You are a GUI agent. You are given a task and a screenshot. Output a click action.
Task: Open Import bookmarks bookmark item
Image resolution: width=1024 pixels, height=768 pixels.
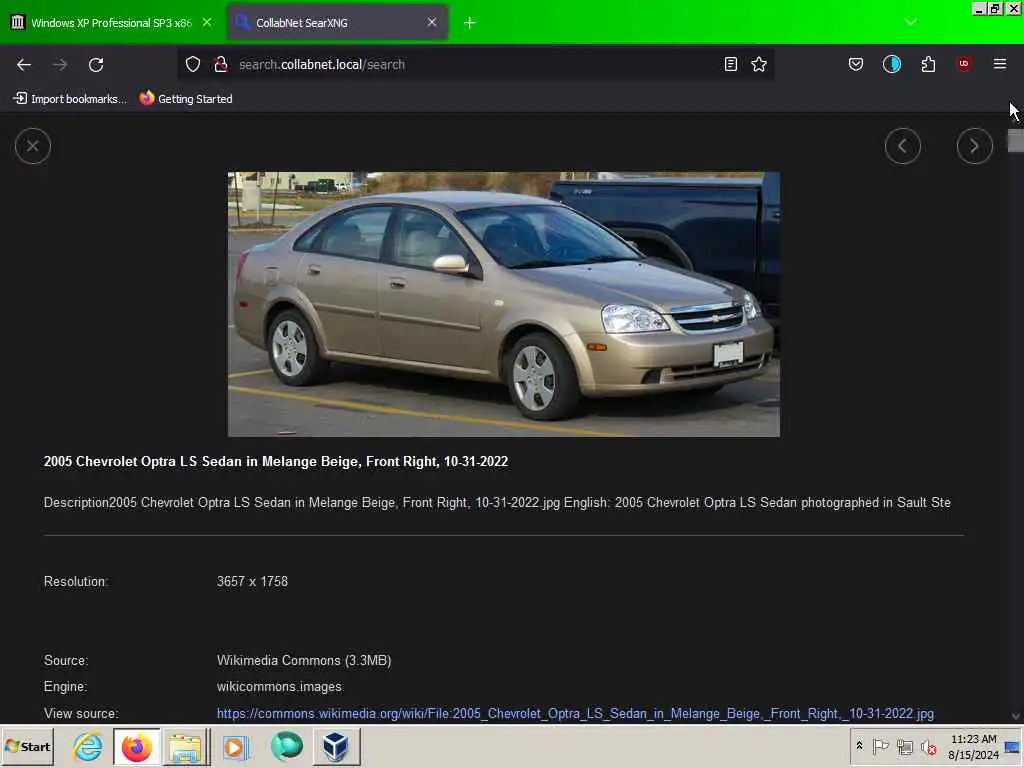tap(69, 99)
